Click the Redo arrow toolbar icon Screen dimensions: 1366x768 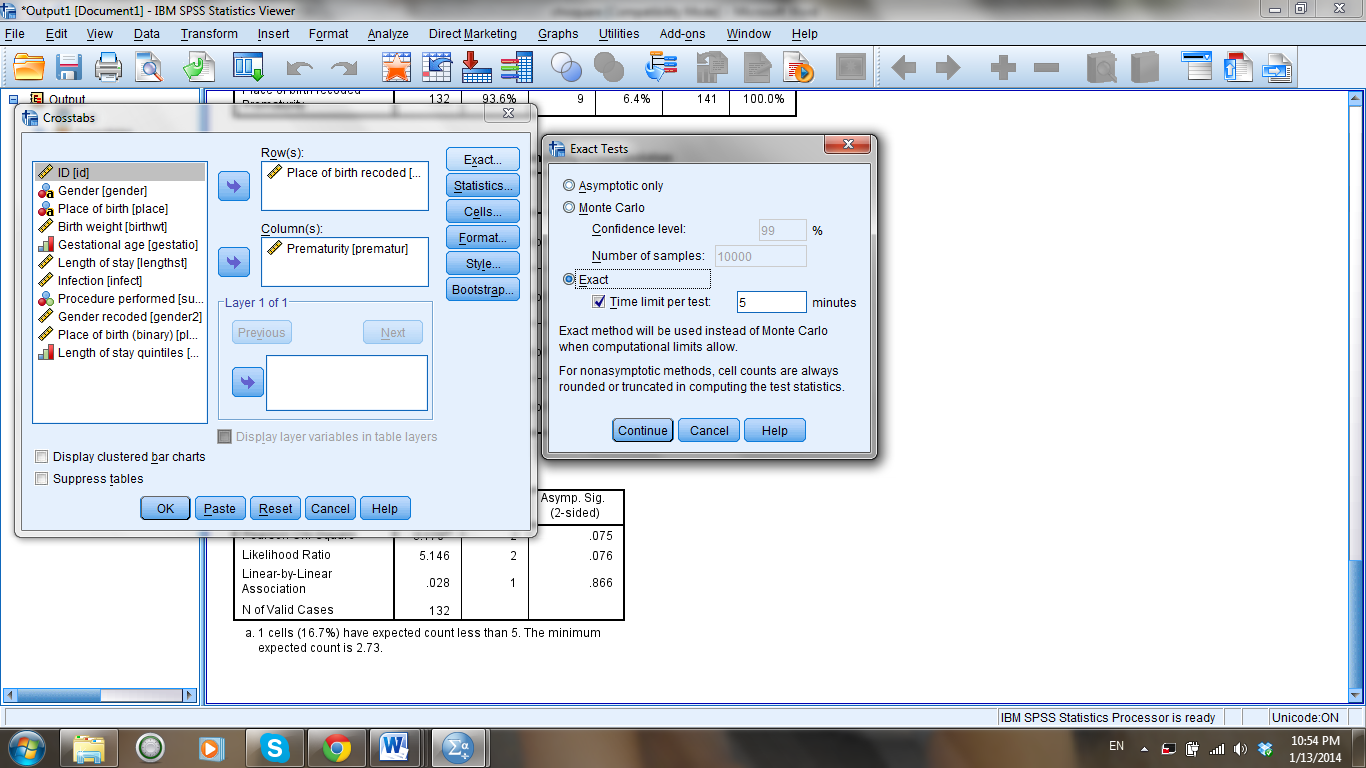(344, 68)
